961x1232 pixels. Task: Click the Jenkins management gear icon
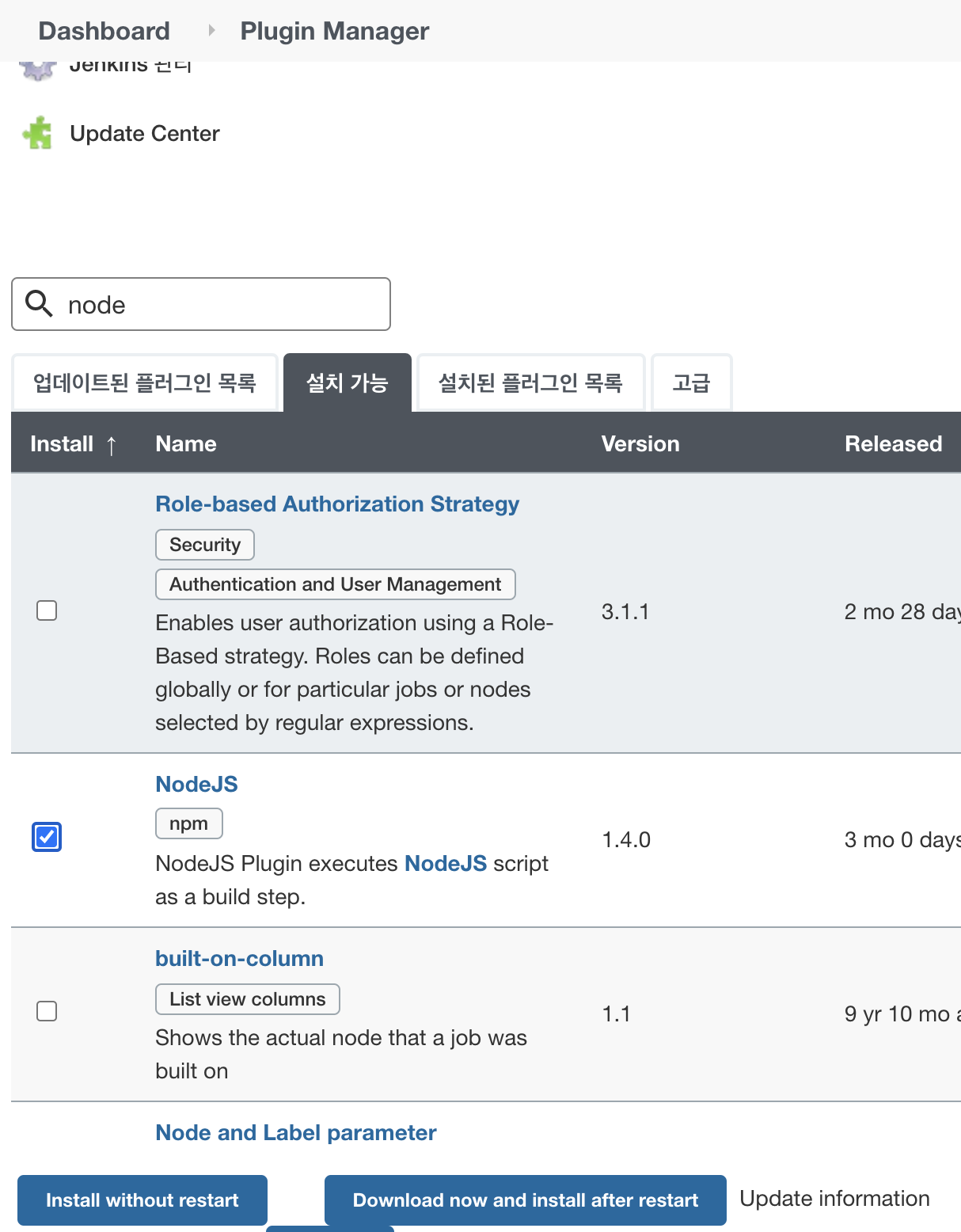(x=37, y=70)
